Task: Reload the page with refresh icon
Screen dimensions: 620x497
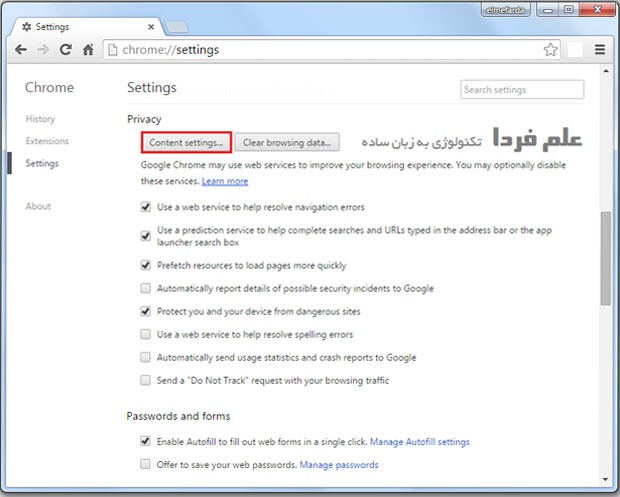Action: (x=66, y=49)
